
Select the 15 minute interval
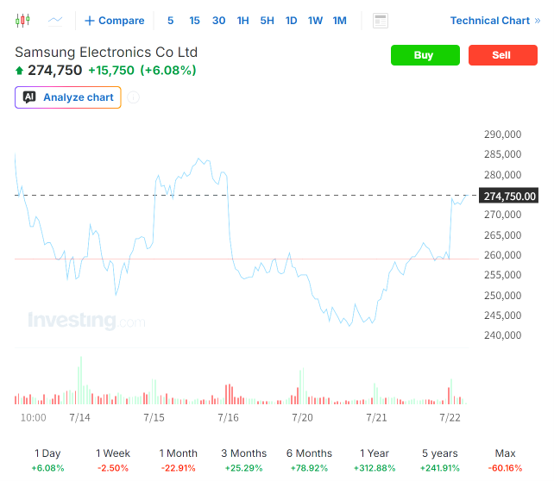pyautogui.click(x=194, y=20)
